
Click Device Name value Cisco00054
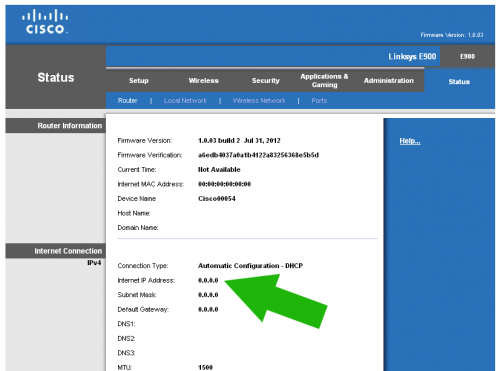[217, 199]
